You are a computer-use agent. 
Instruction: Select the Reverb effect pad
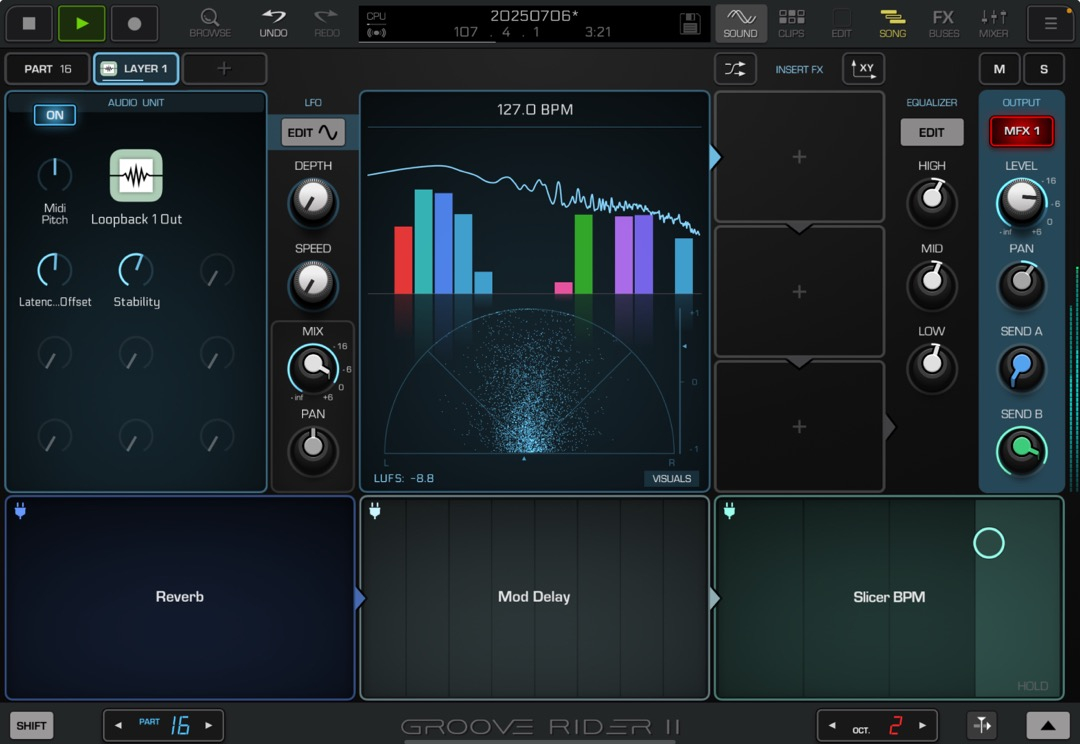[180, 597]
